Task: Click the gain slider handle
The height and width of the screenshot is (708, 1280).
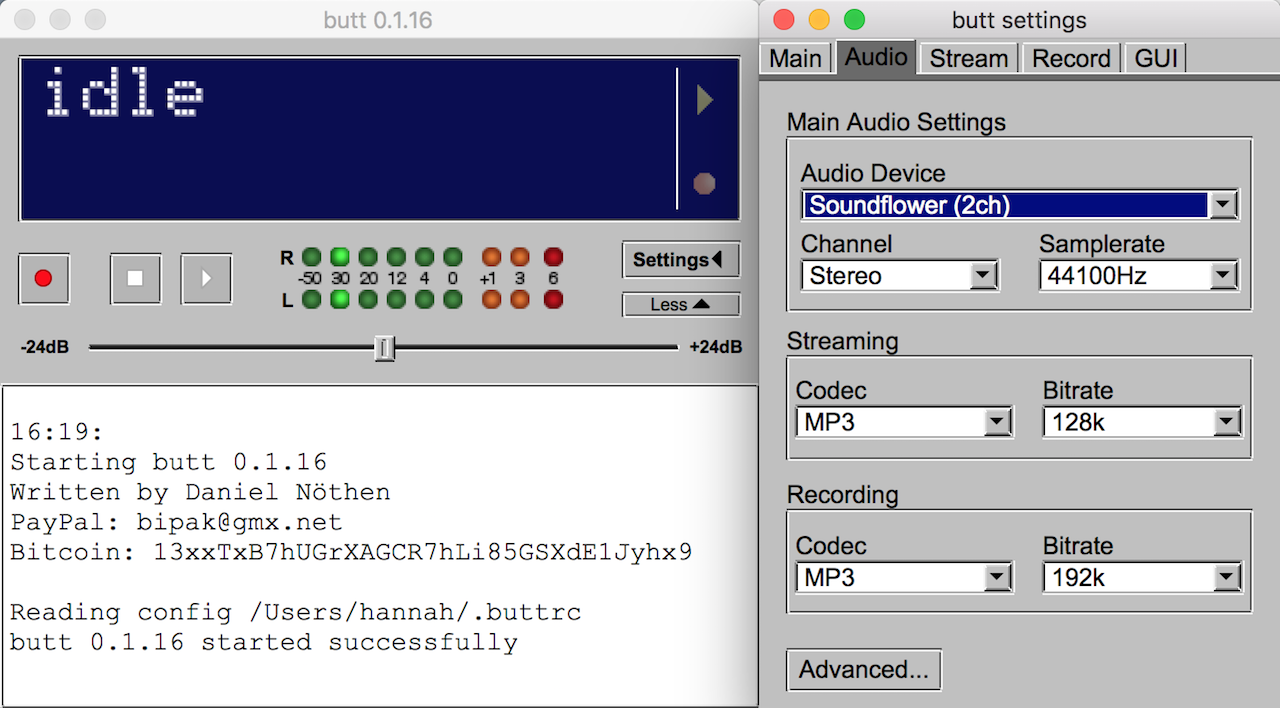Action: click(x=384, y=348)
